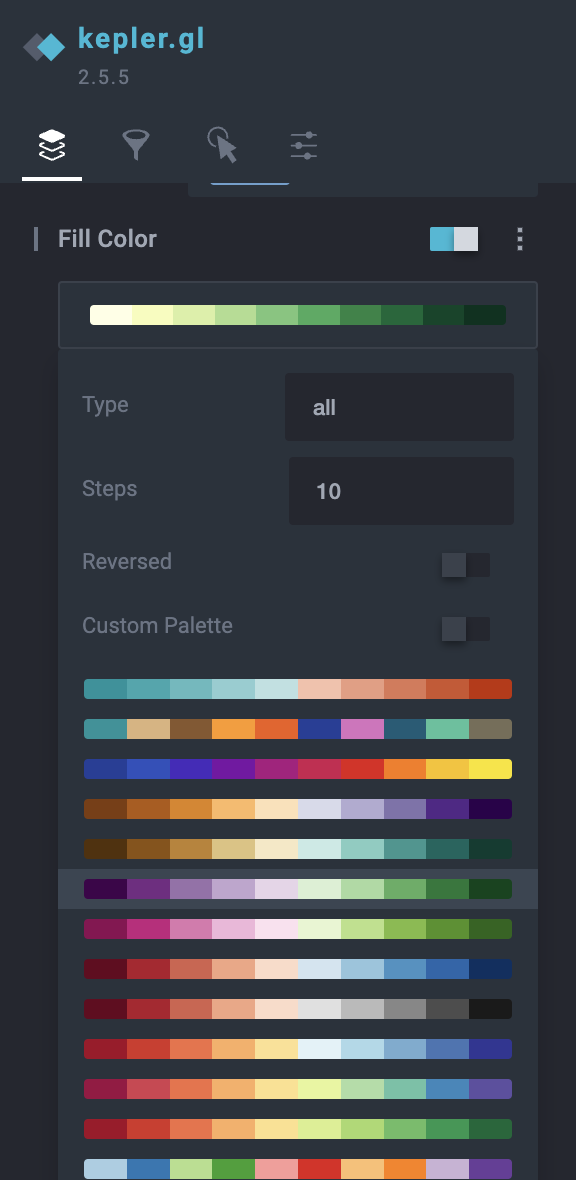Select the pink-to-green diverging palette
The width and height of the screenshot is (576, 1180).
click(x=297, y=929)
